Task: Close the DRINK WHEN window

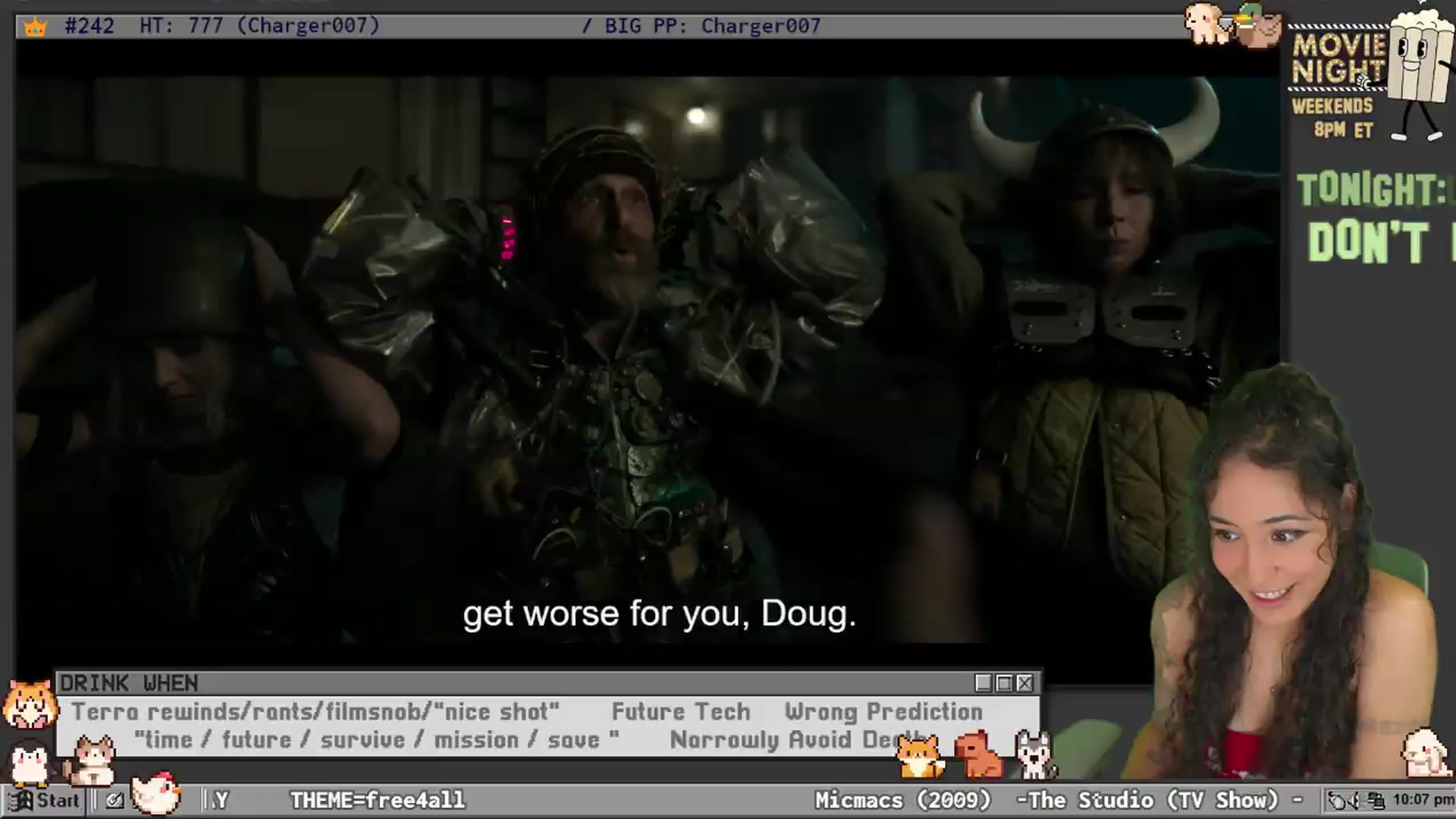Action: [1025, 683]
